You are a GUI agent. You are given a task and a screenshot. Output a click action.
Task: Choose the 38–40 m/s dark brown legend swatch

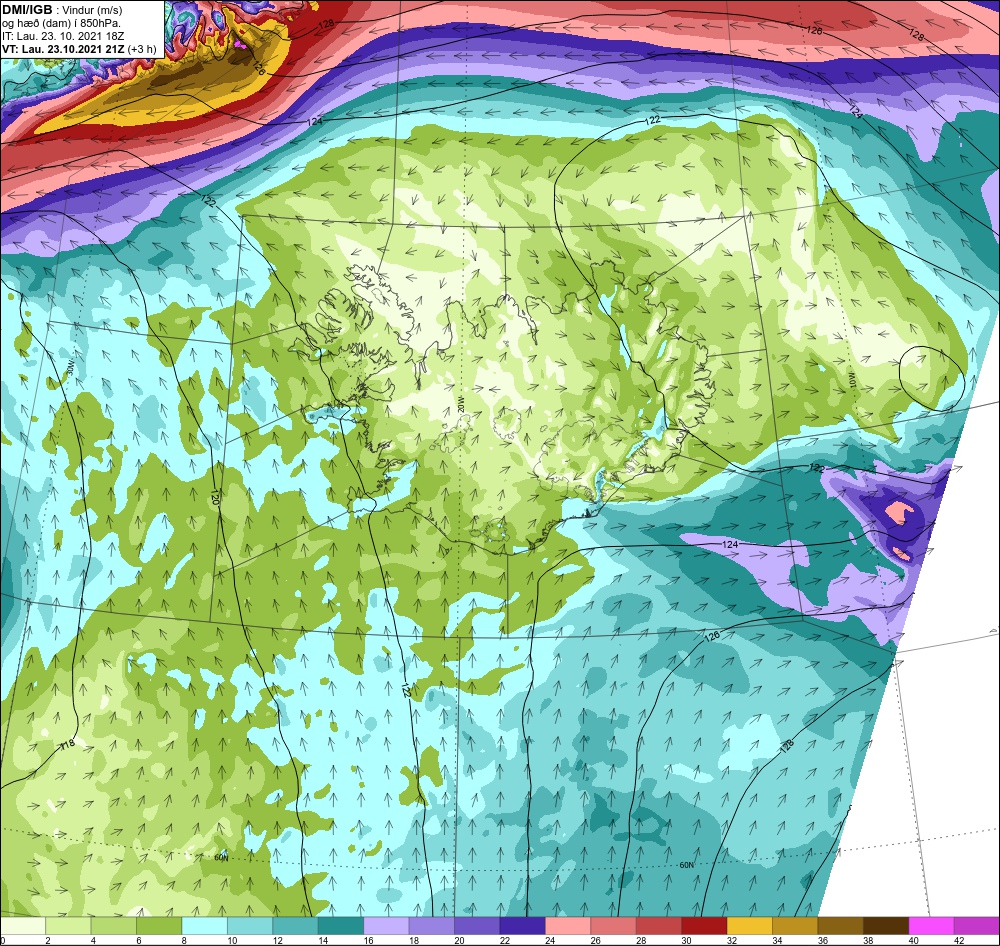(886, 926)
